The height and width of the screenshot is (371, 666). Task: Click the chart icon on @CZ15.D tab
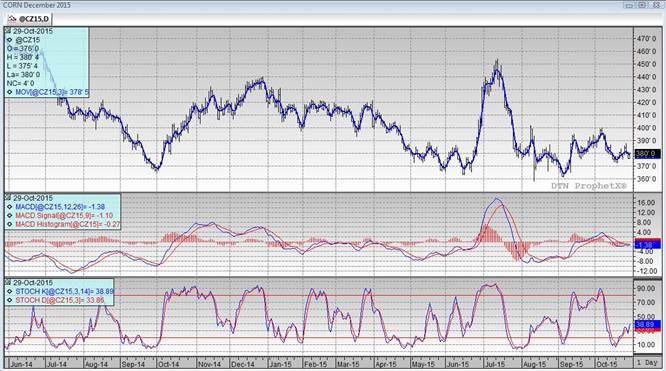click(x=12, y=19)
